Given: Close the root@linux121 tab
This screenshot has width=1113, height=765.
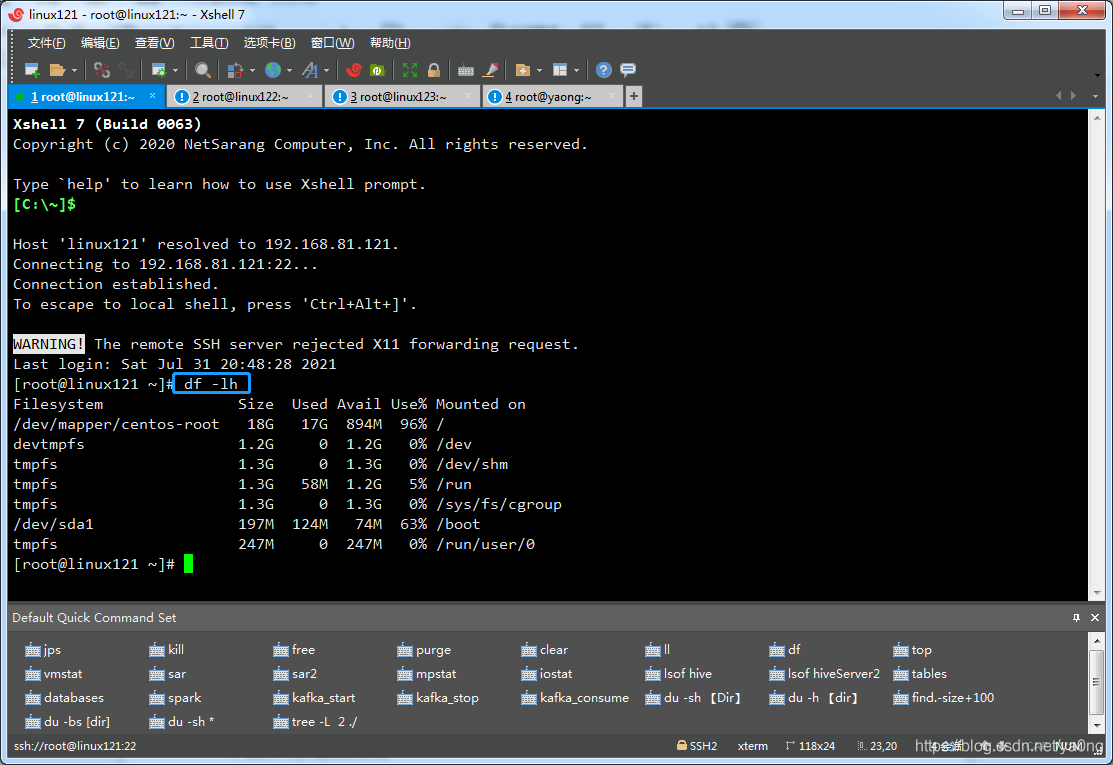Looking at the screenshot, I should tap(152, 96).
